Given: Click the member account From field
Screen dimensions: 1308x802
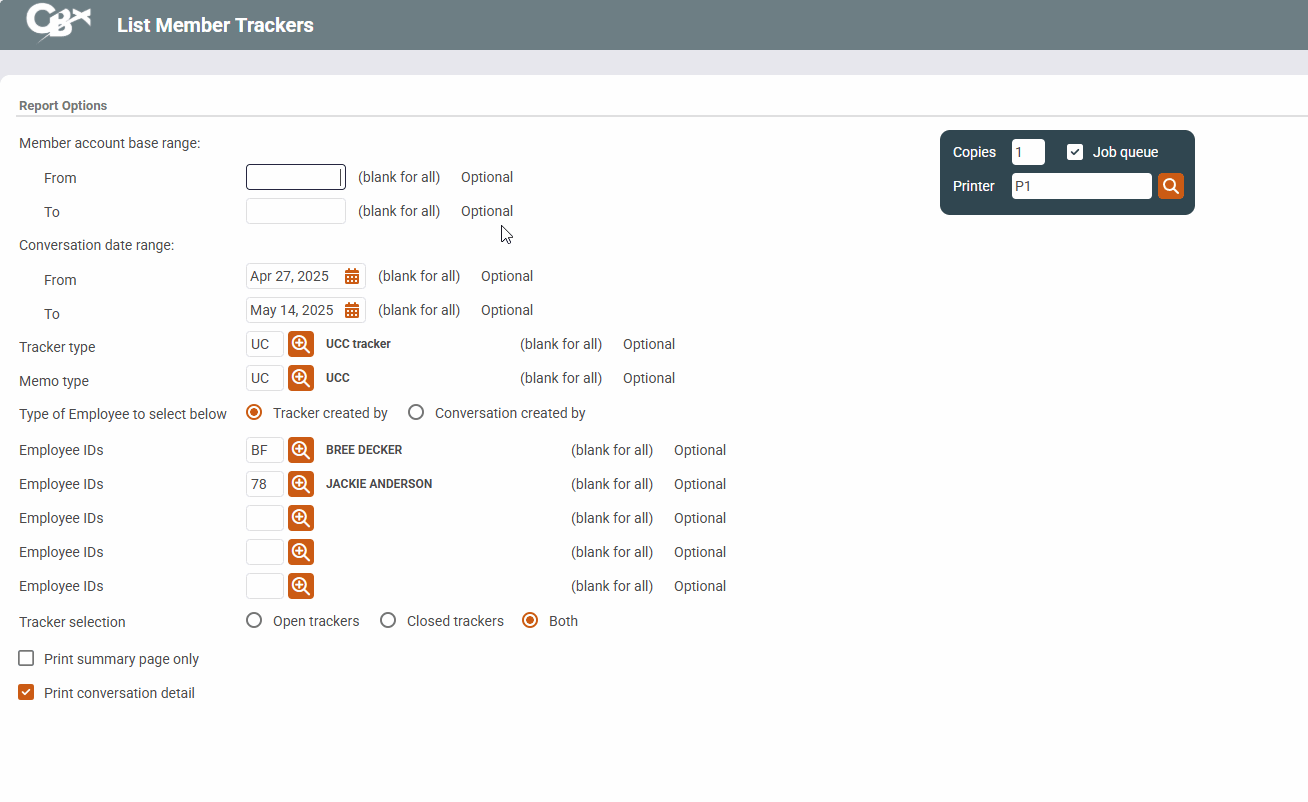Looking at the screenshot, I should [295, 178].
